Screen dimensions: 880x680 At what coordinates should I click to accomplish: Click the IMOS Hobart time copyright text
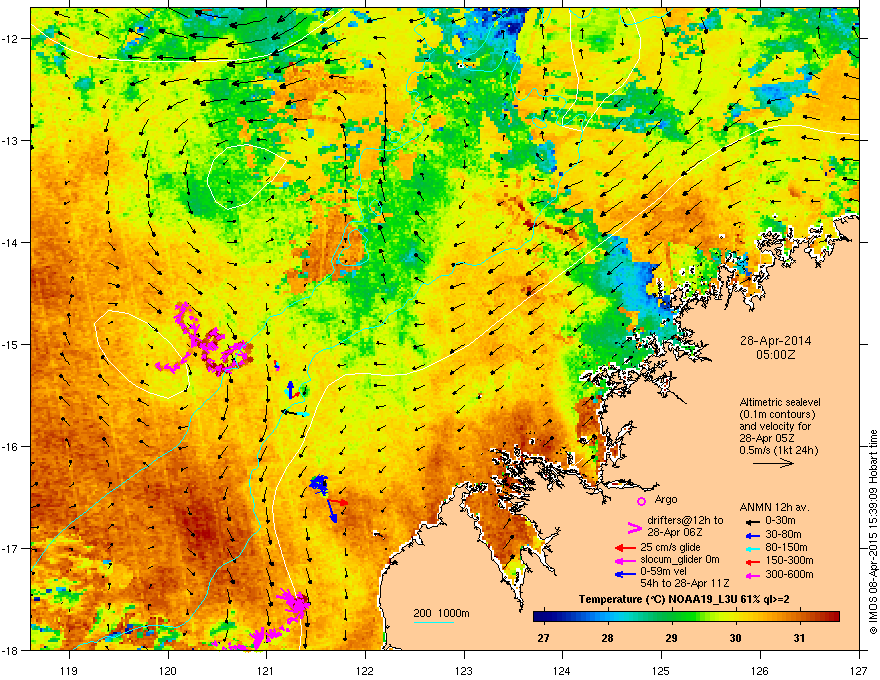click(873, 532)
